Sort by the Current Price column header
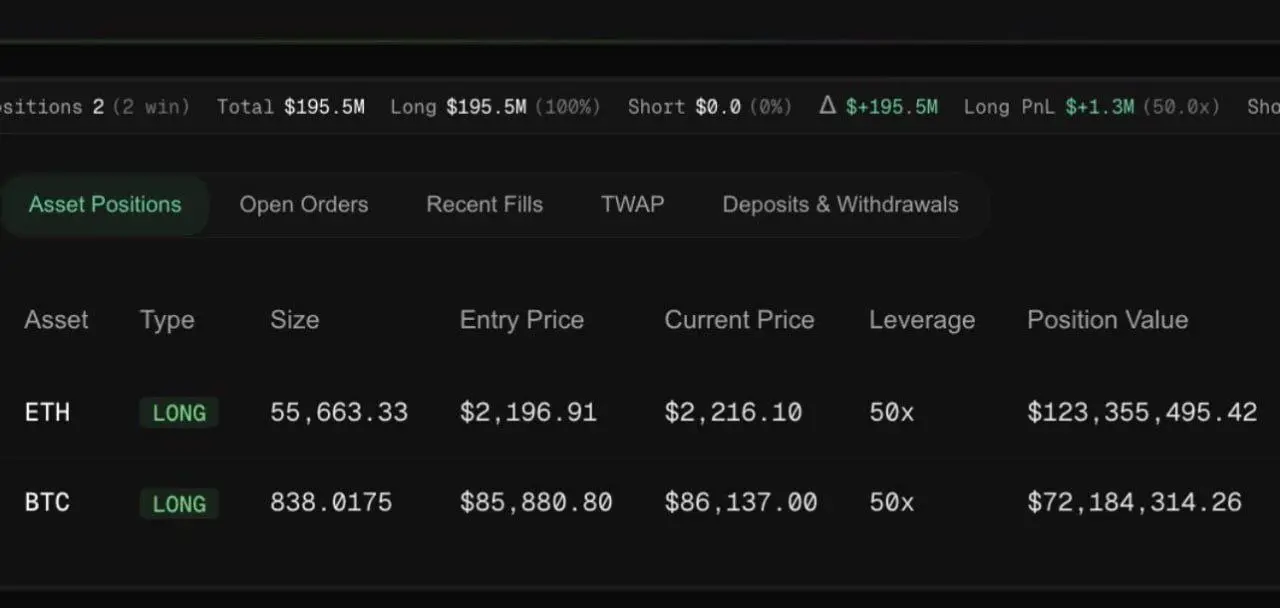 (x=740, y=320)
